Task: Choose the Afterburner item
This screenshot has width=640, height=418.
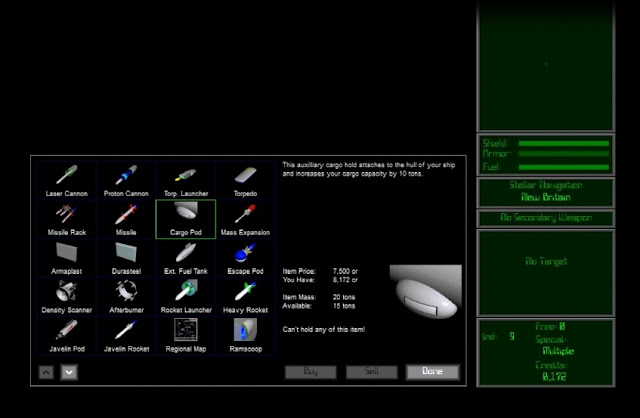Action: coord(126,297)
